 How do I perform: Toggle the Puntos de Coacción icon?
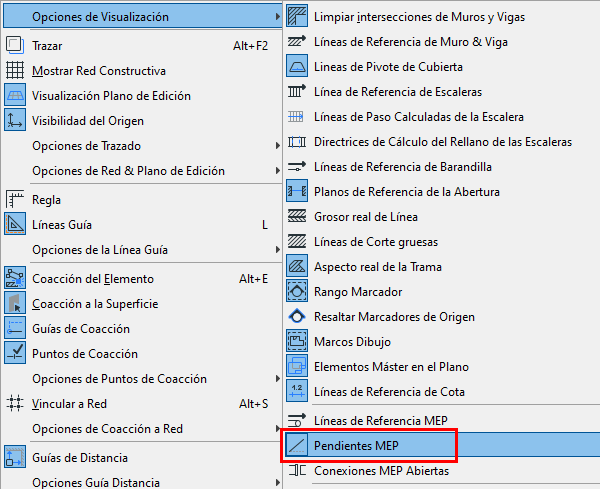point(15,354)
